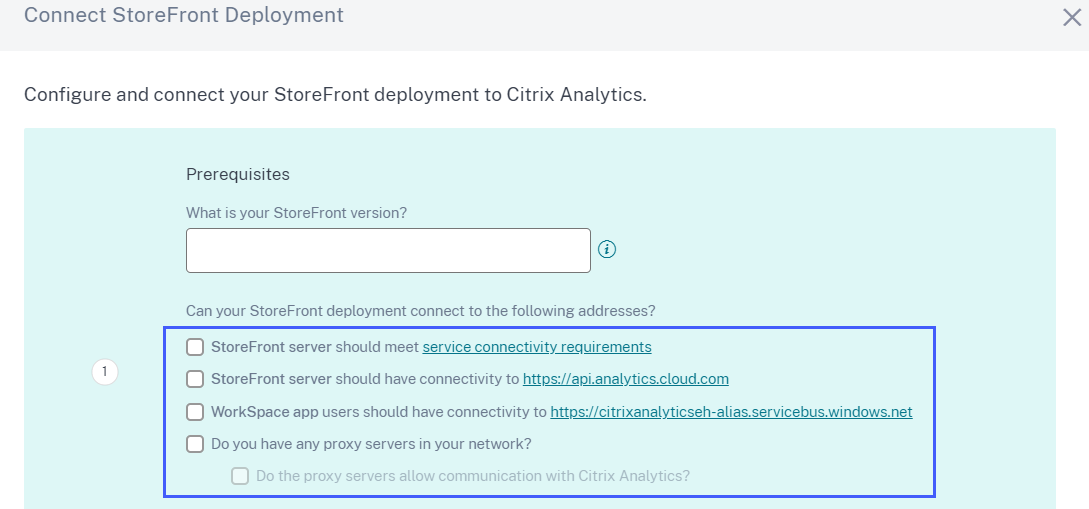Click the step 1 circle indicator
Image resolution: width=1089 pixels, height=509 pixels.
point(105,373)
